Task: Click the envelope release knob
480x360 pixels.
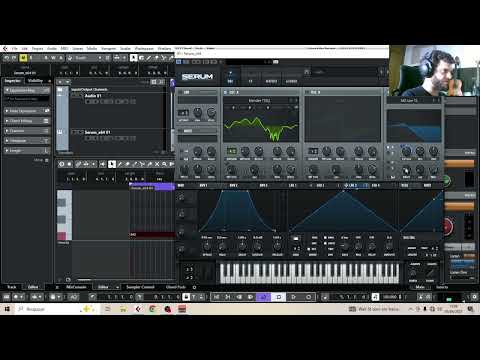Action: click(x=277, y=247)
